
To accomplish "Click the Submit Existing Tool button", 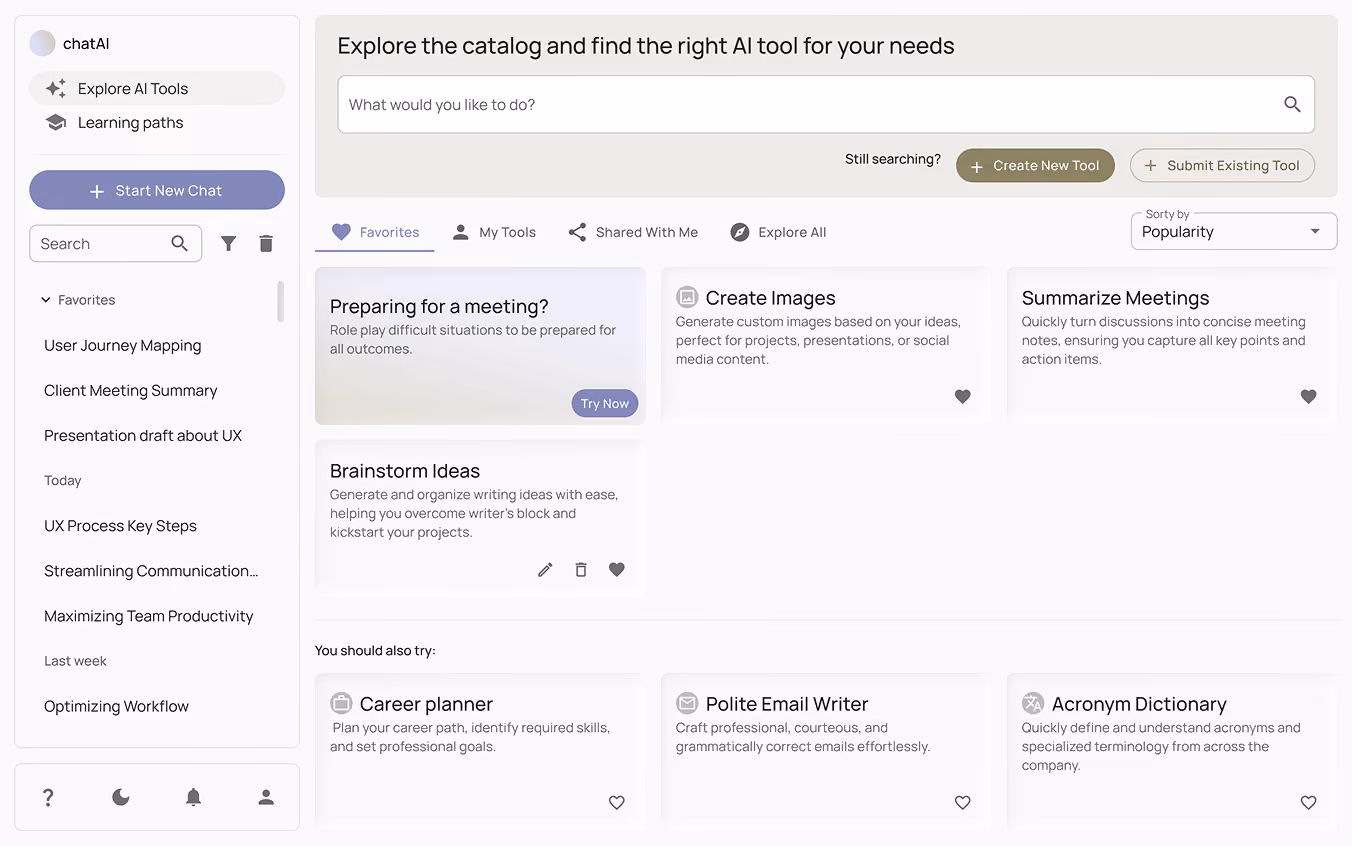I will coord(1222,166).
